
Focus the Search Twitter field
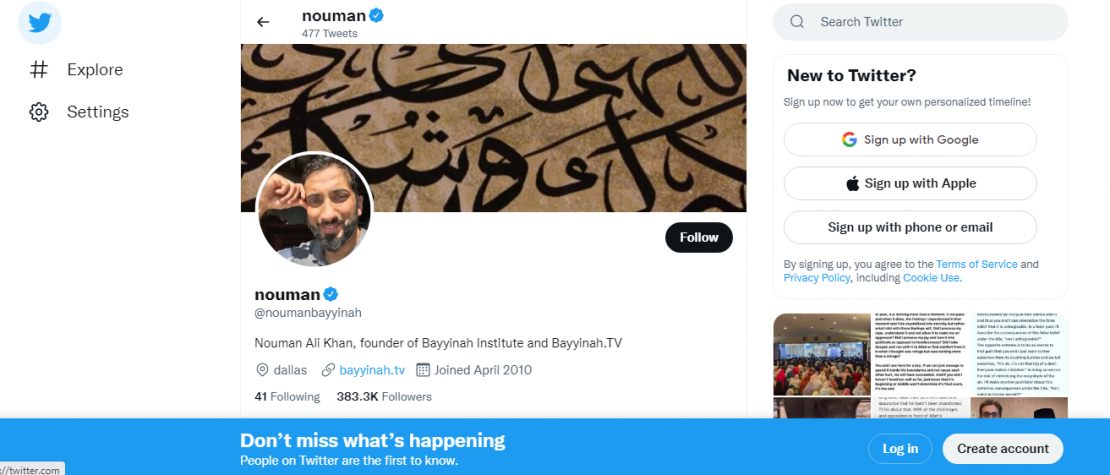(930, 22)
